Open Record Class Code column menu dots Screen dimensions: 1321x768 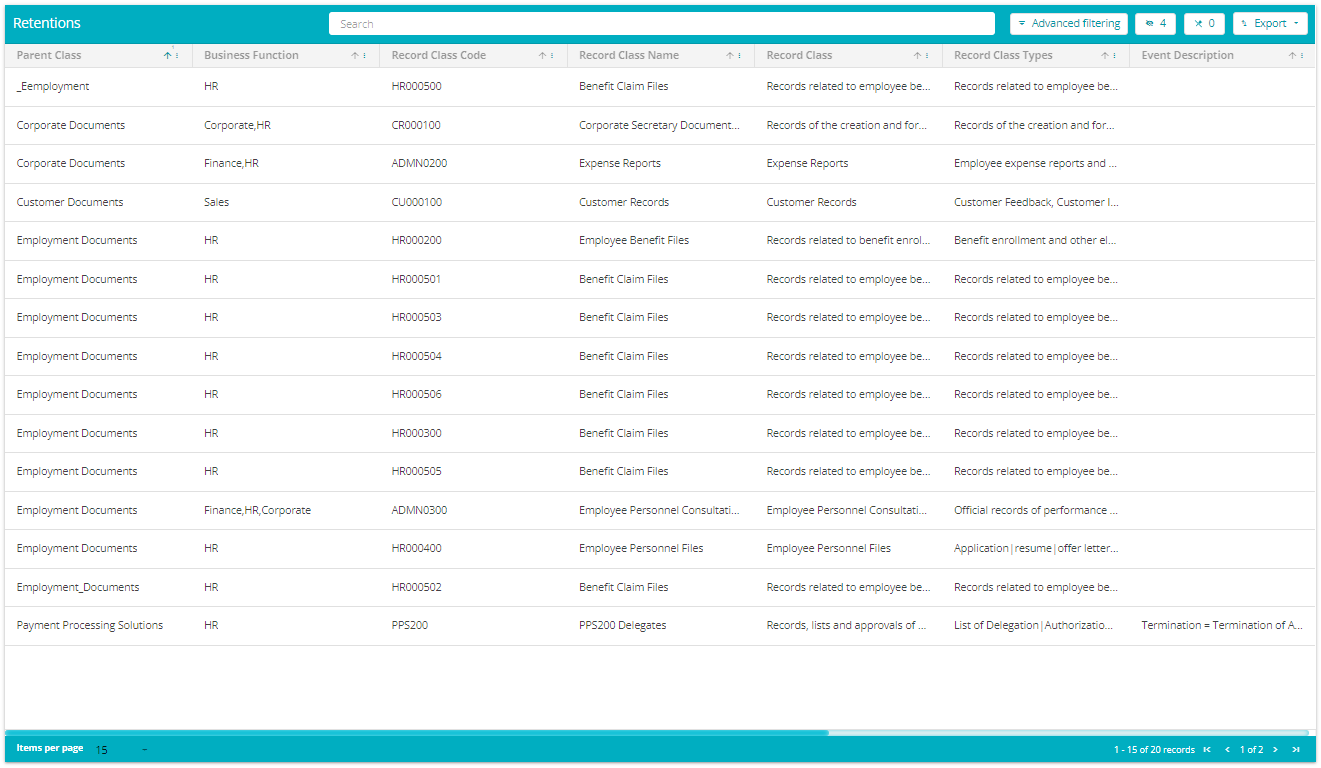click(x=552, y=56)
